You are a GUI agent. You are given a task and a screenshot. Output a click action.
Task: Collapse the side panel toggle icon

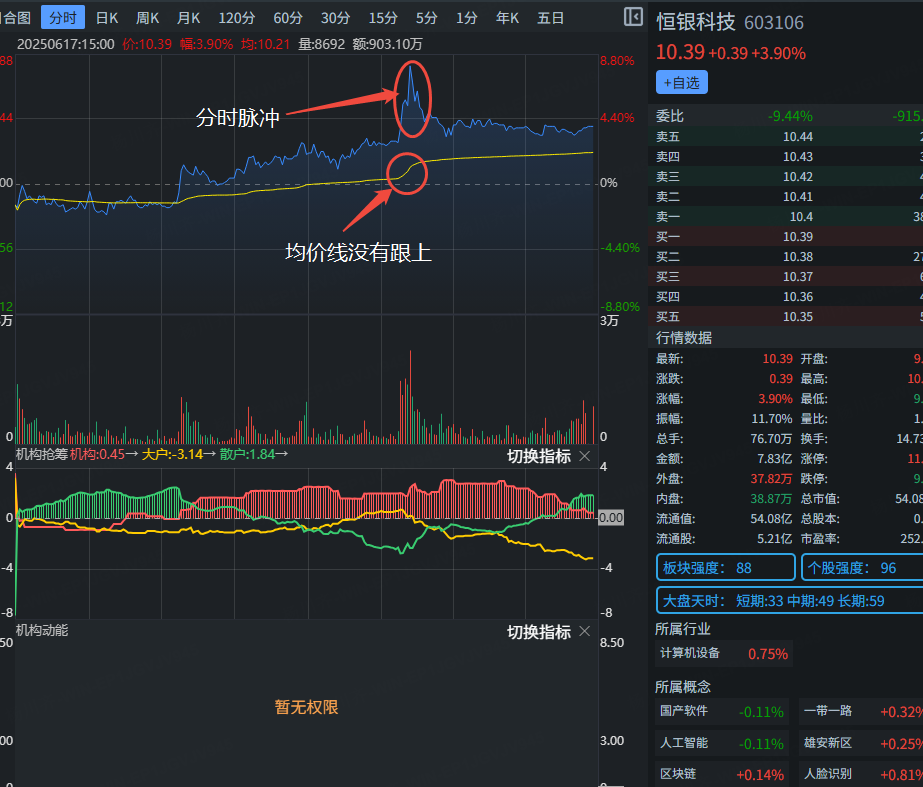pos(632,17)
